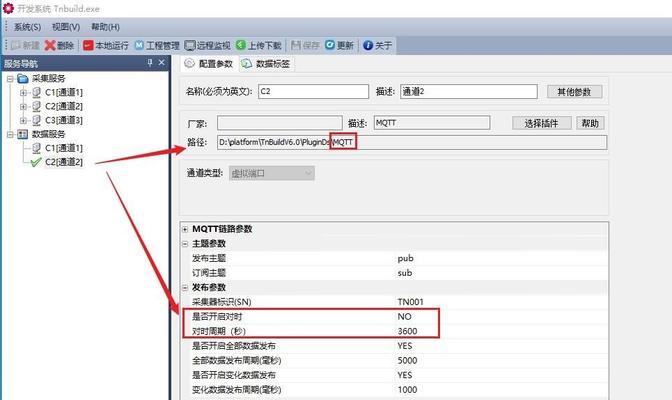
Task: Close the 服务导航 navigation panel
Action: (162, 63)
